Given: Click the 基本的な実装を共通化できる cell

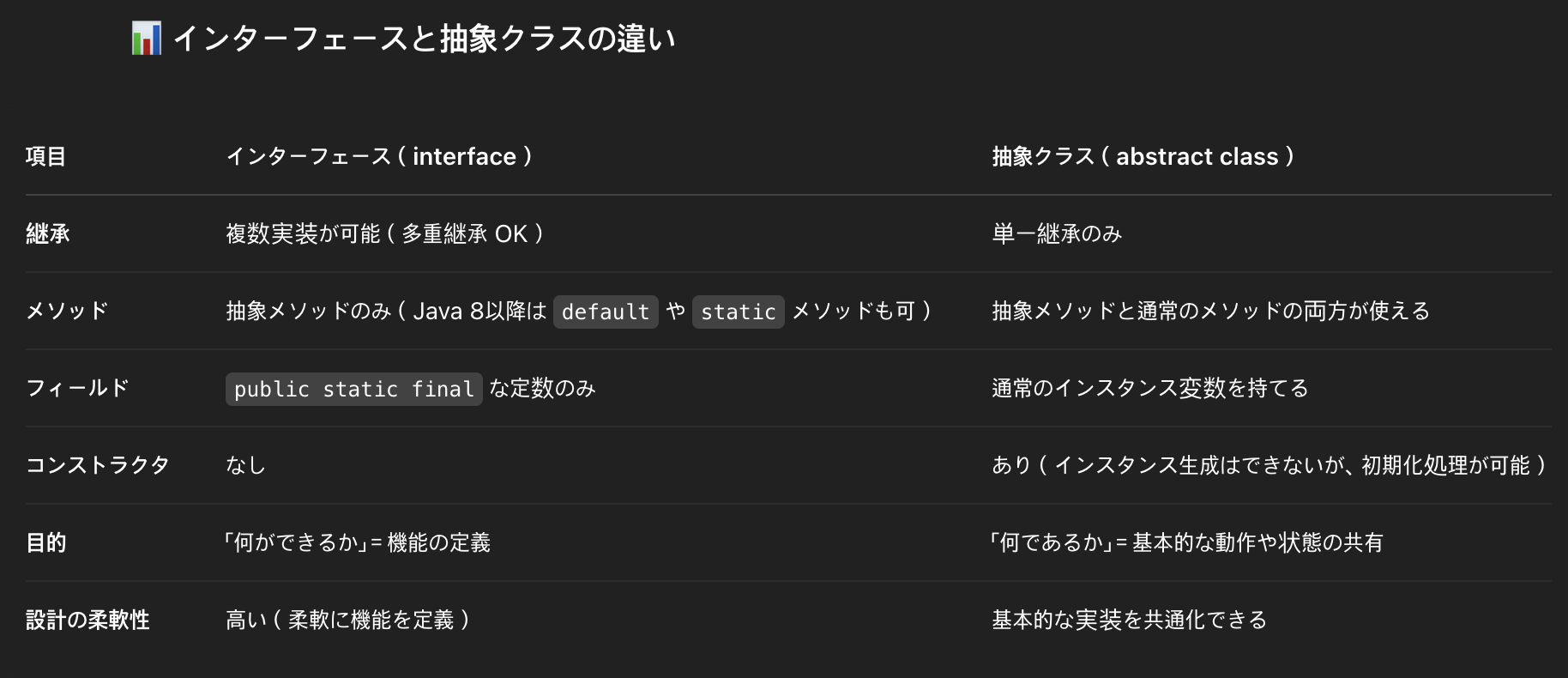Looking at the screenshot, I should [x=1130, y=620].
